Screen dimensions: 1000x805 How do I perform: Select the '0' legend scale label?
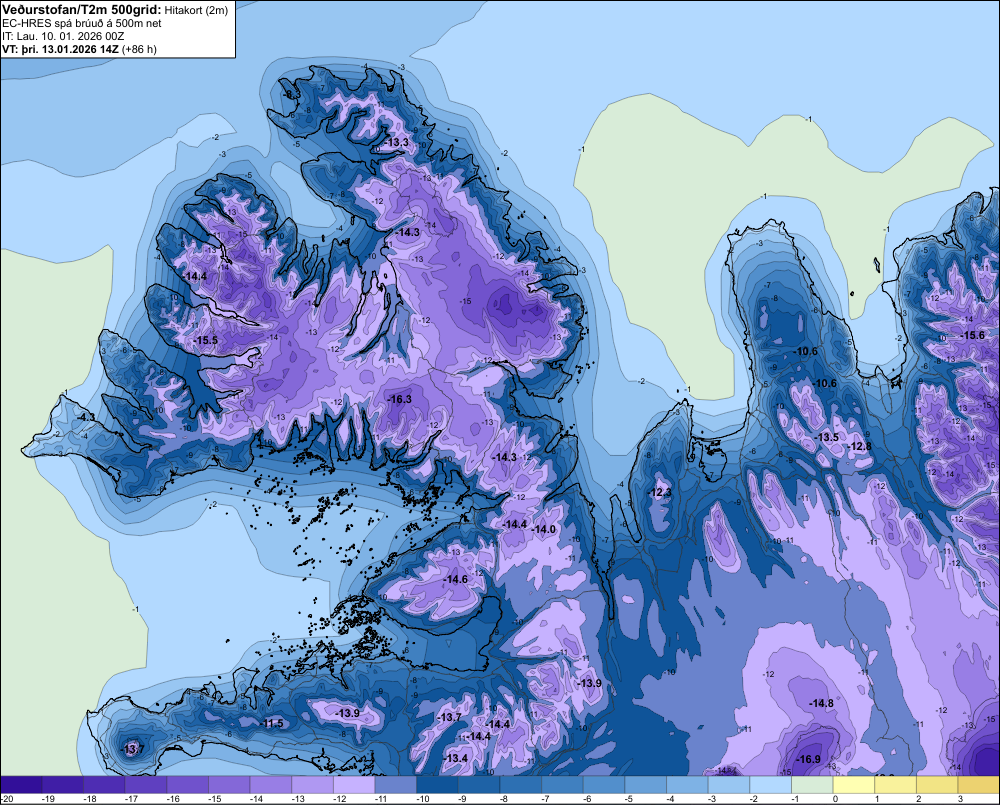[x=835, y=799]
